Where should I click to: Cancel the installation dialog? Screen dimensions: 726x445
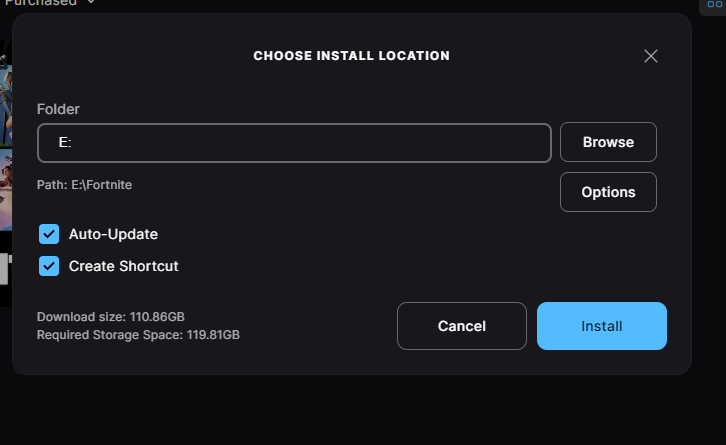(x=461, y=326)
